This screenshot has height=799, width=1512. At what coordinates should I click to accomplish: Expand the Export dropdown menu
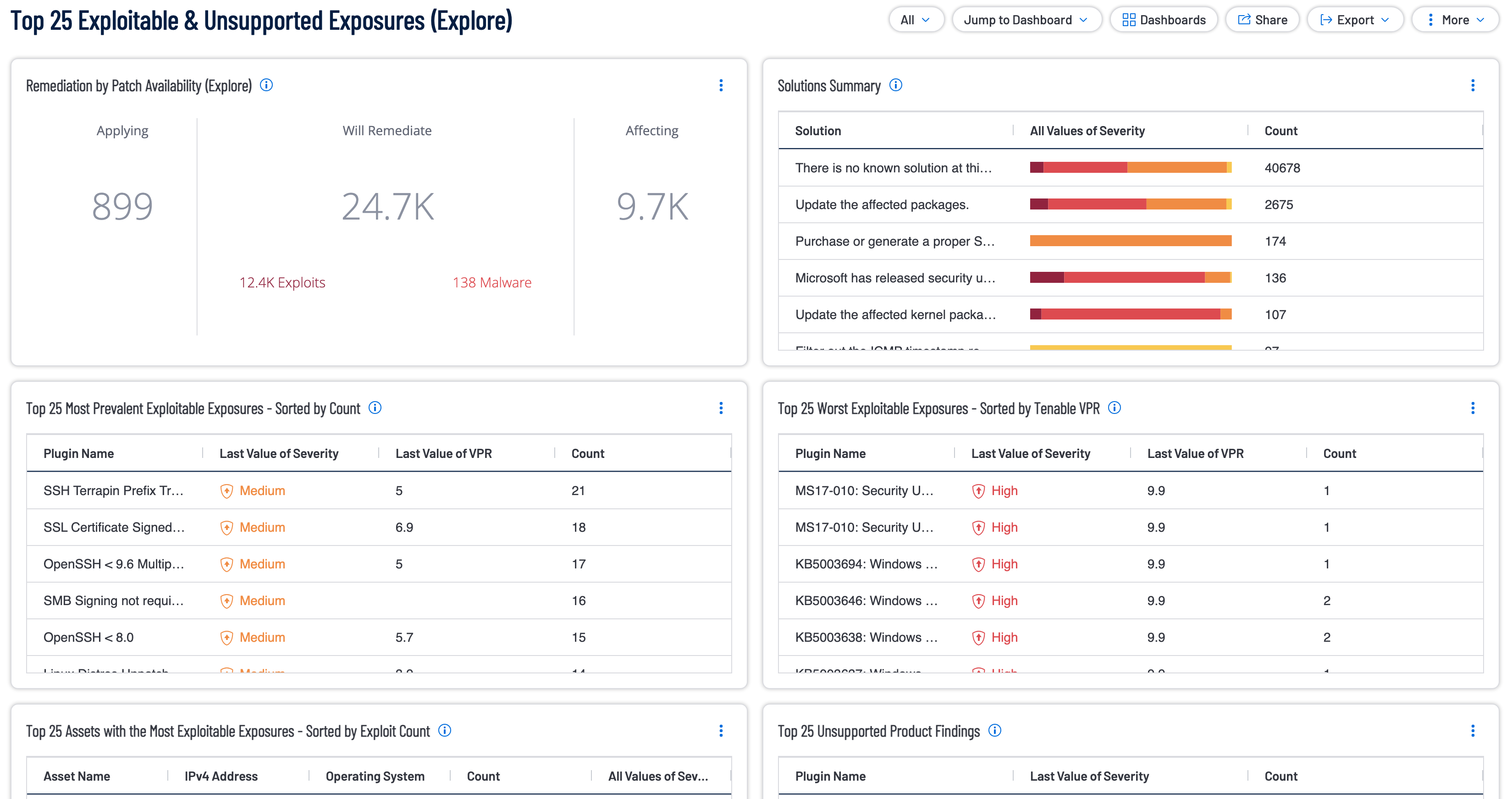coord(1355,20)
